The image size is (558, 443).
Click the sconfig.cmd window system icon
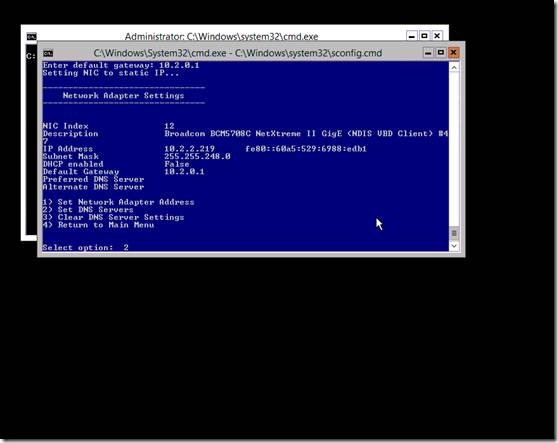[x=48, y=53]
